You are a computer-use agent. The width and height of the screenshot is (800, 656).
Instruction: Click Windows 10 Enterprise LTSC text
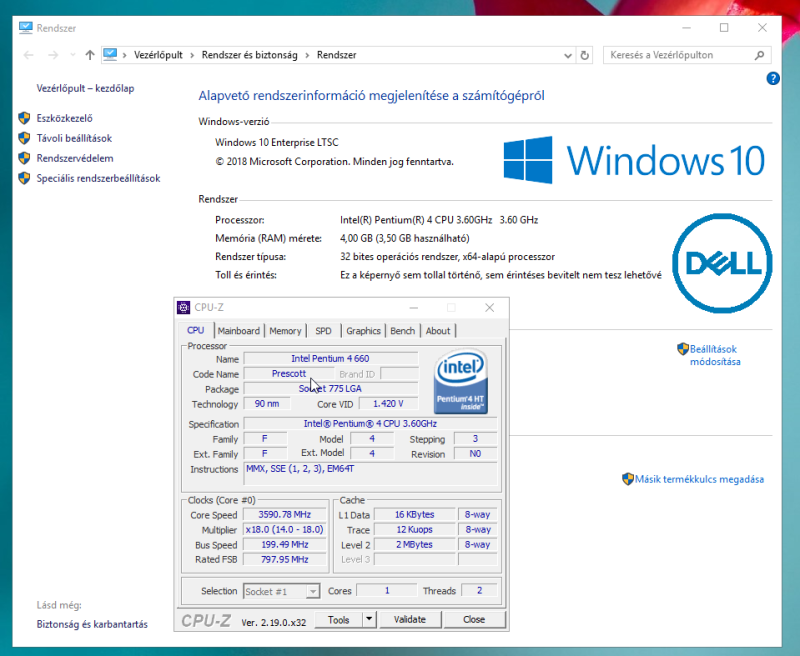click(277, 142)
